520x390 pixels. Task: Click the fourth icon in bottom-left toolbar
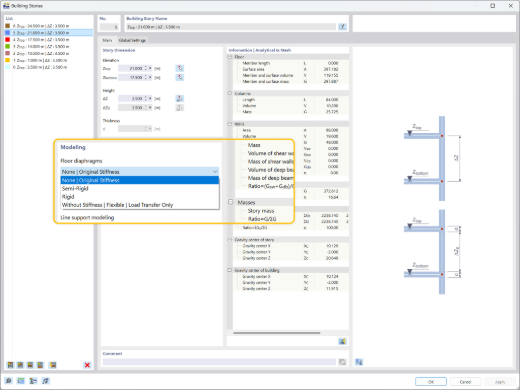45,381
